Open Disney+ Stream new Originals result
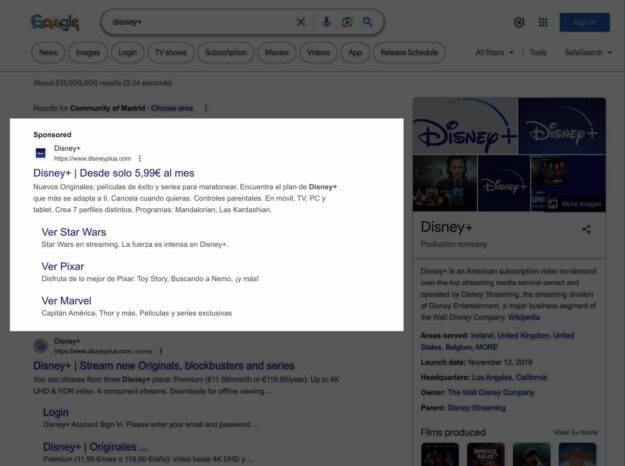This screenshot has width=625, height=466. [163, 366]
